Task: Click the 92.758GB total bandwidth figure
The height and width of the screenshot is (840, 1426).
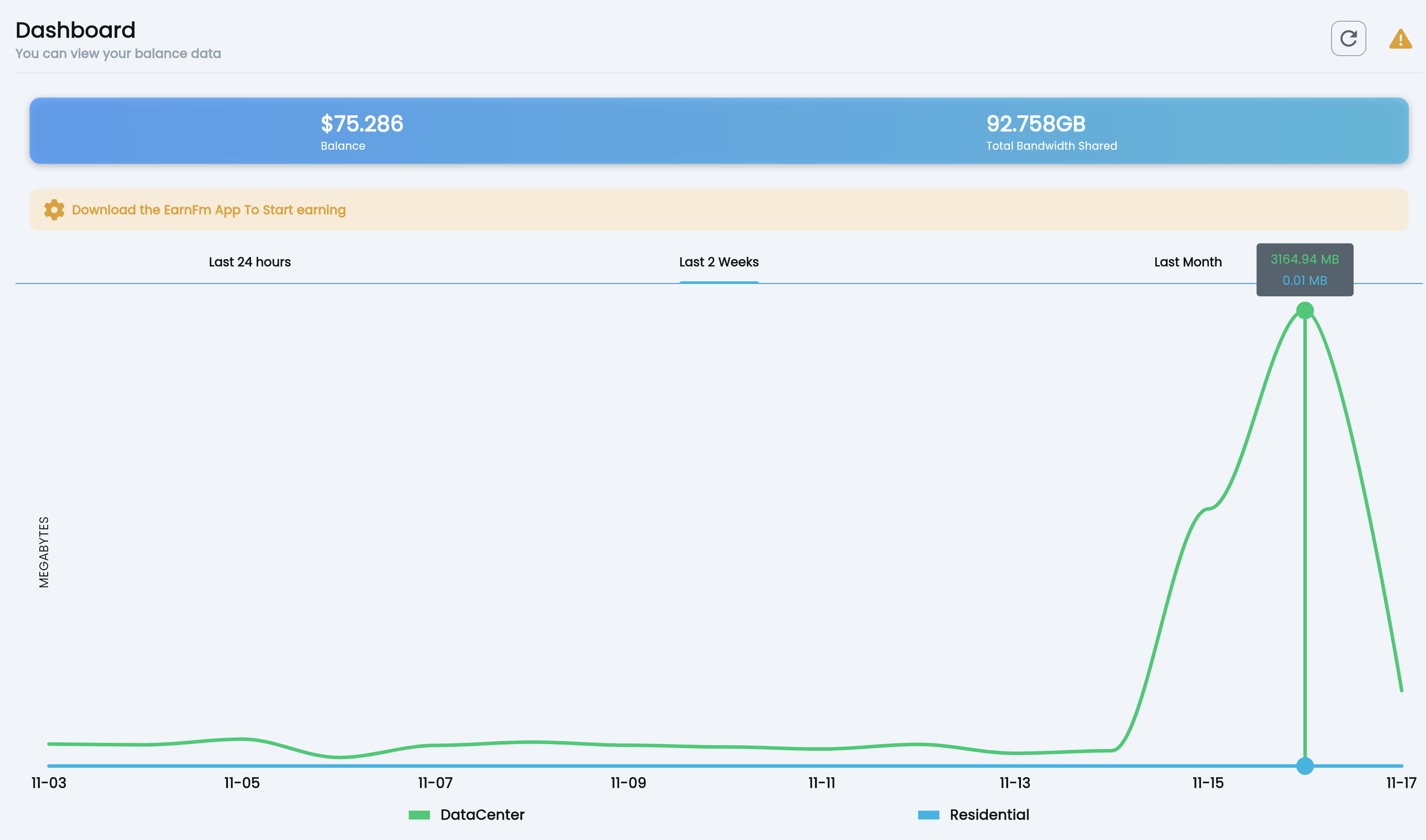Action: [x=1035, y=123]
